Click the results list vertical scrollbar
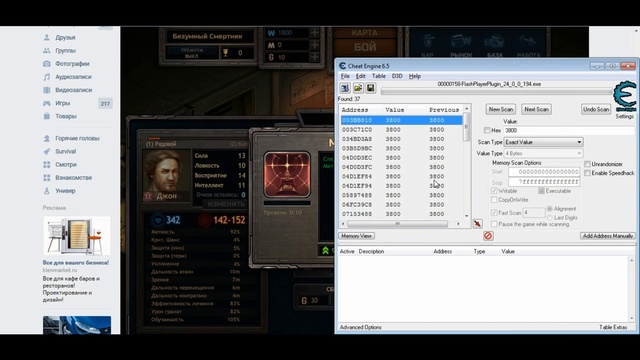This screenshot has height=360, width=640. click(x=467, y=162)
